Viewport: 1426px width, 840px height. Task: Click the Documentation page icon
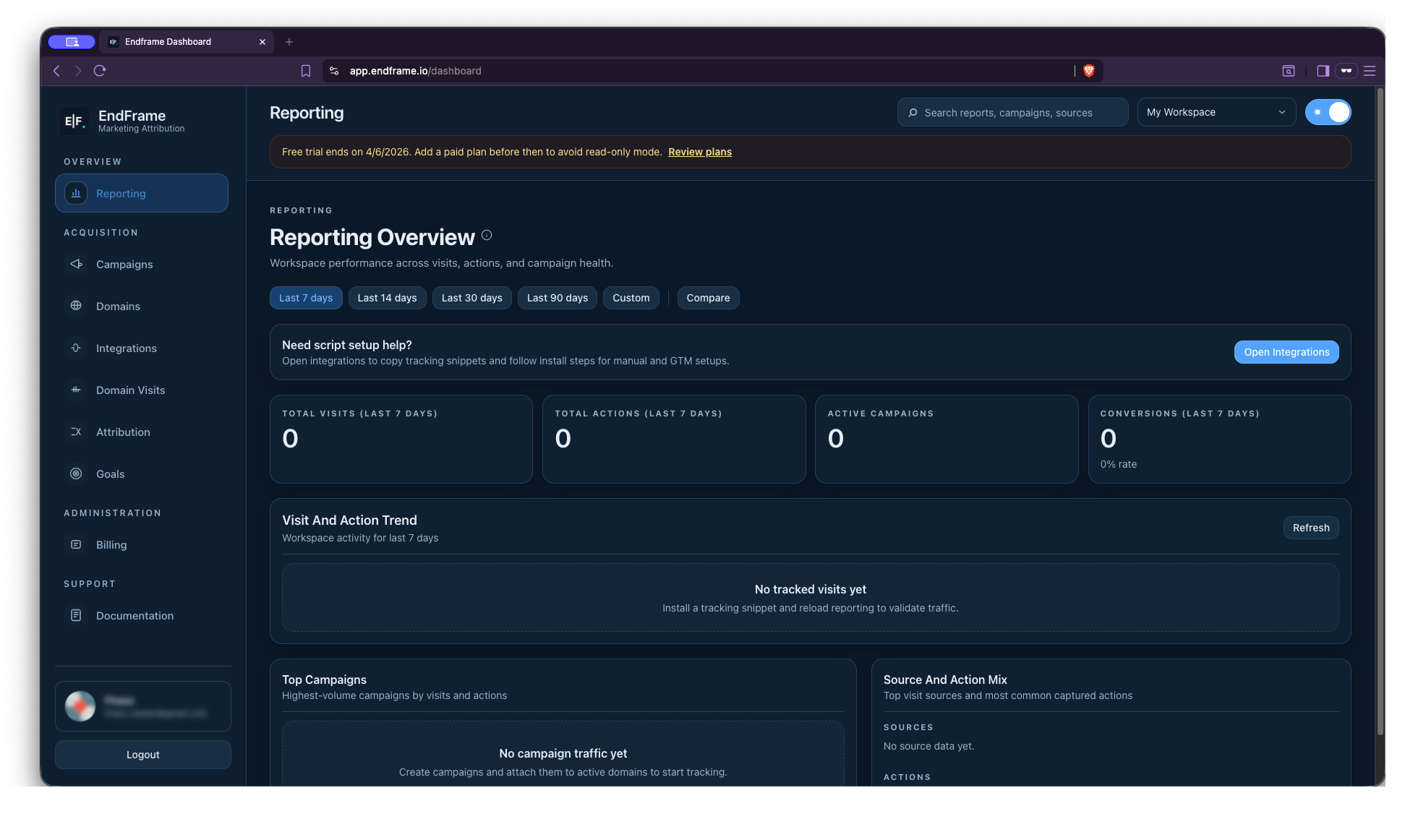[x=76, y=615]
